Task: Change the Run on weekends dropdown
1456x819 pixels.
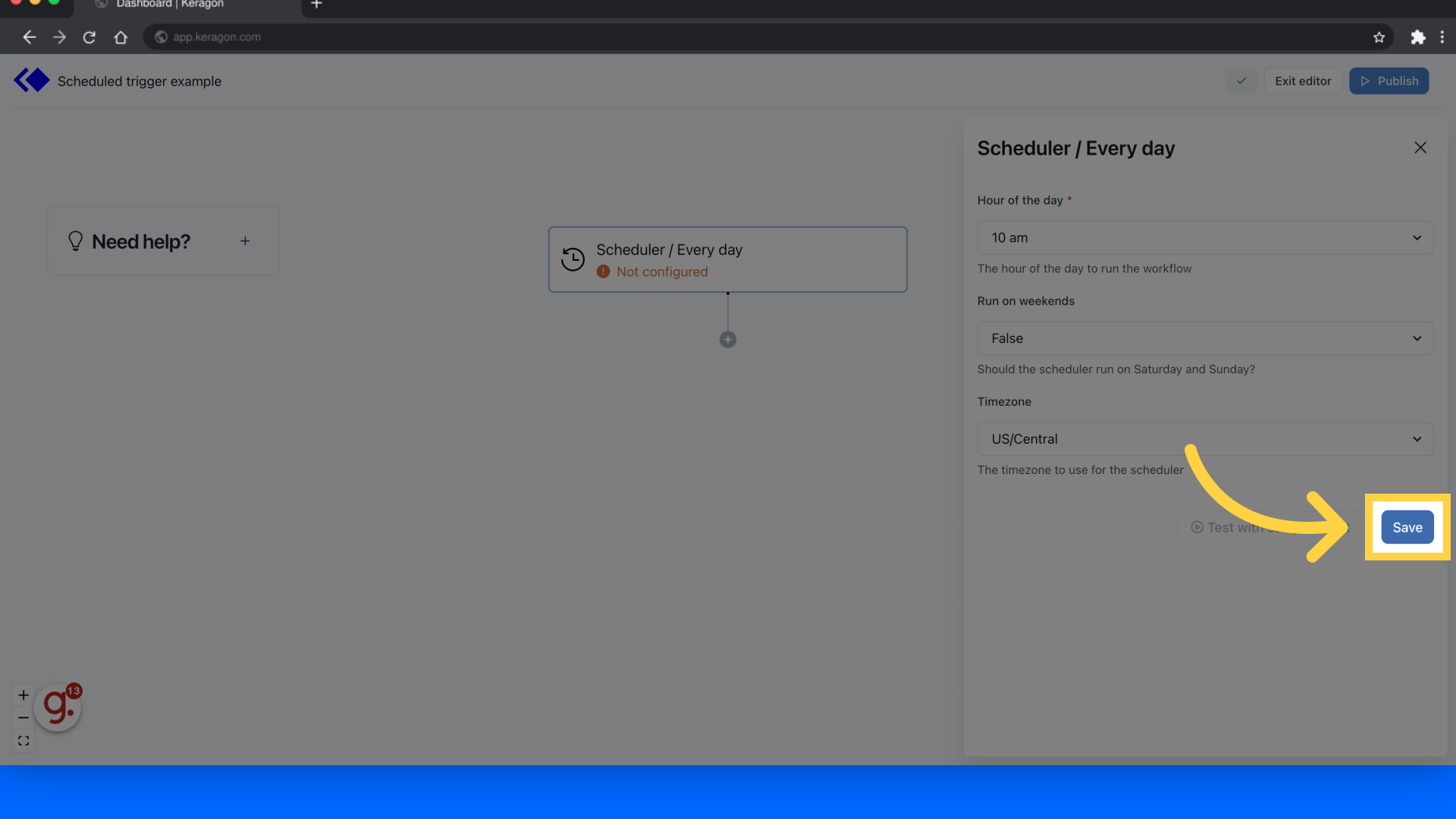Action: (x=1205, y=338)
